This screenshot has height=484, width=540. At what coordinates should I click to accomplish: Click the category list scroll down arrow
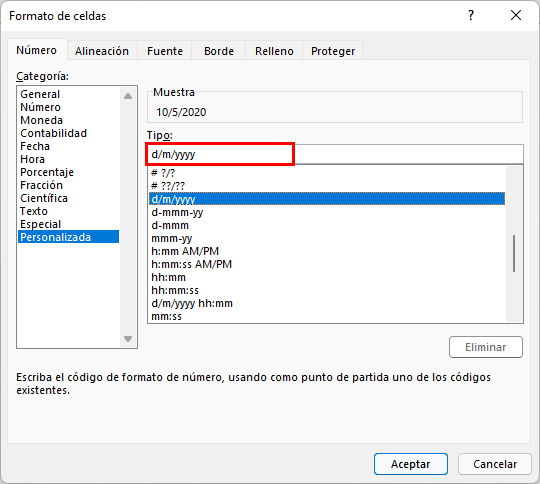point(128,339)
